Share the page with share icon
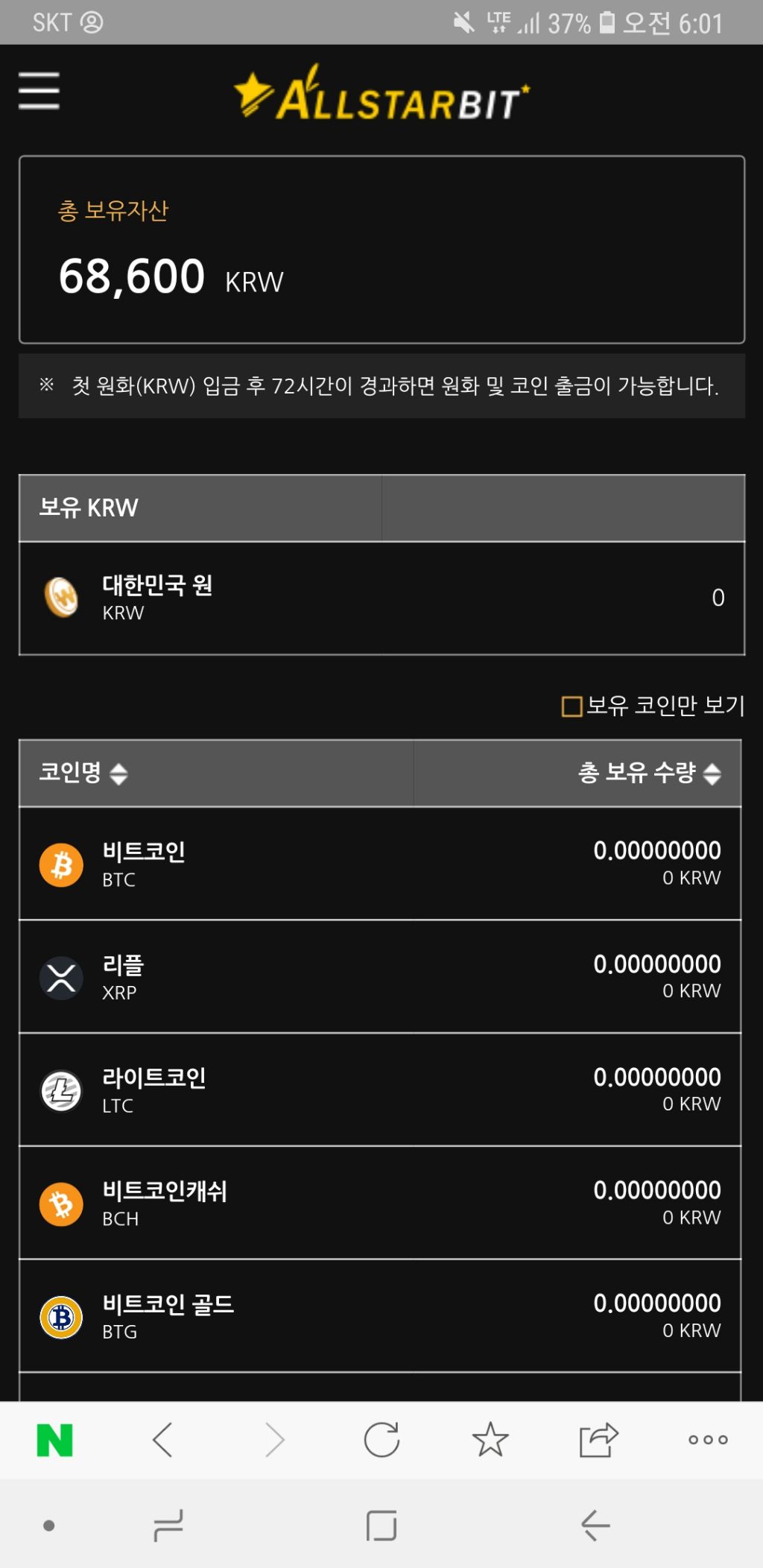 [599, 1439]
